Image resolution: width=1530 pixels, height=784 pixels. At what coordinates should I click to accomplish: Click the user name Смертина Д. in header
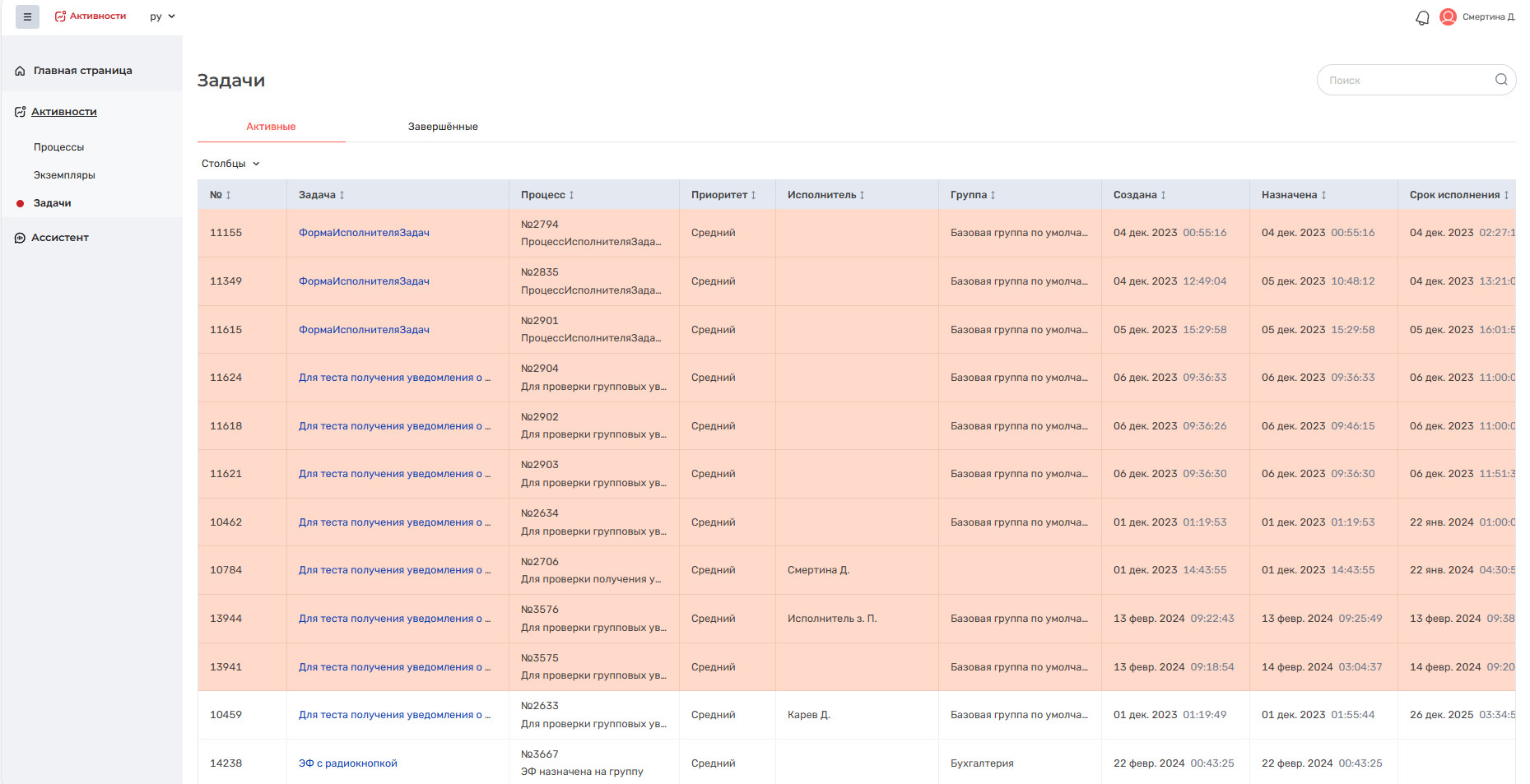[1488, 17]
